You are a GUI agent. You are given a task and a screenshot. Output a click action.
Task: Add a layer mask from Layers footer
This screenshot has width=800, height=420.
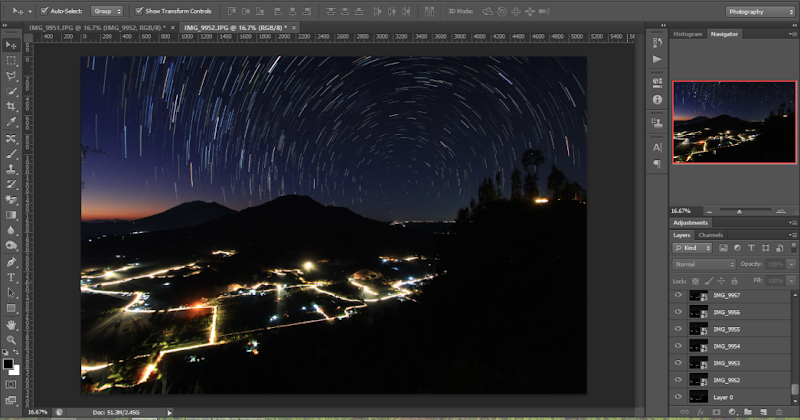(x=716, y=412)
